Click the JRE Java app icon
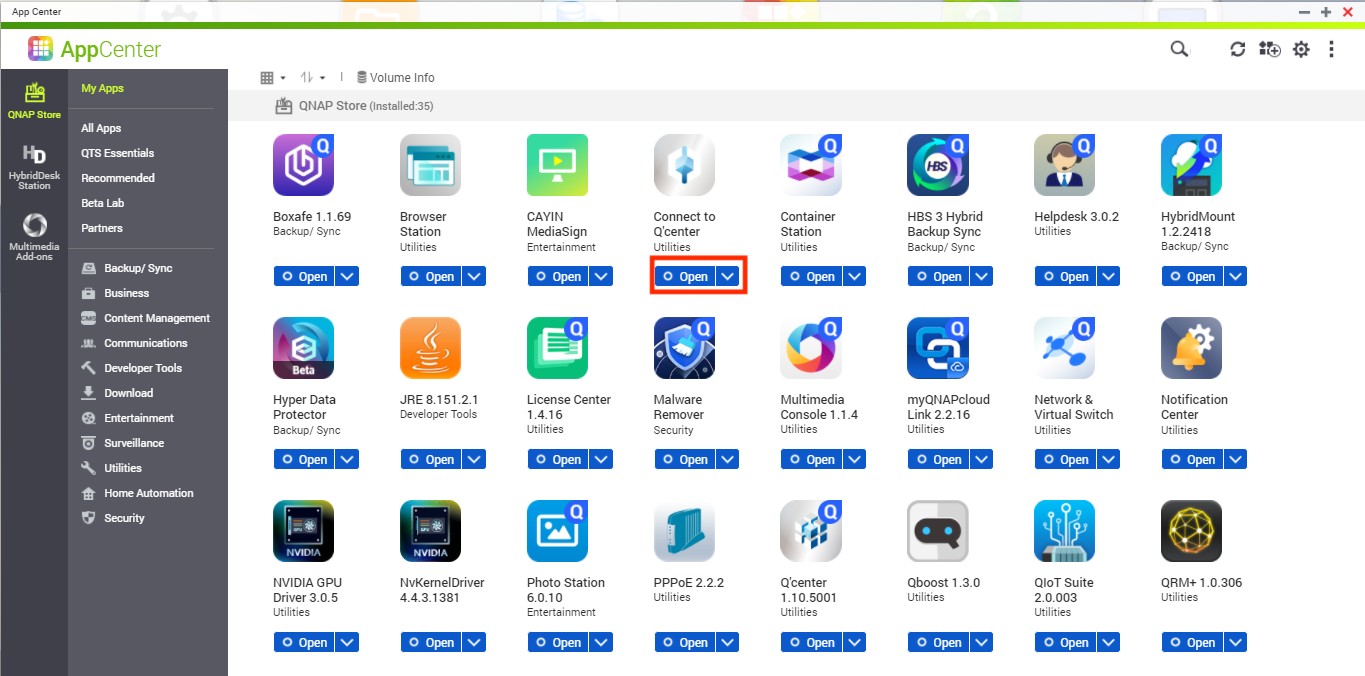The width and height of the screenshot is (1365, 676). click(430, 348)
